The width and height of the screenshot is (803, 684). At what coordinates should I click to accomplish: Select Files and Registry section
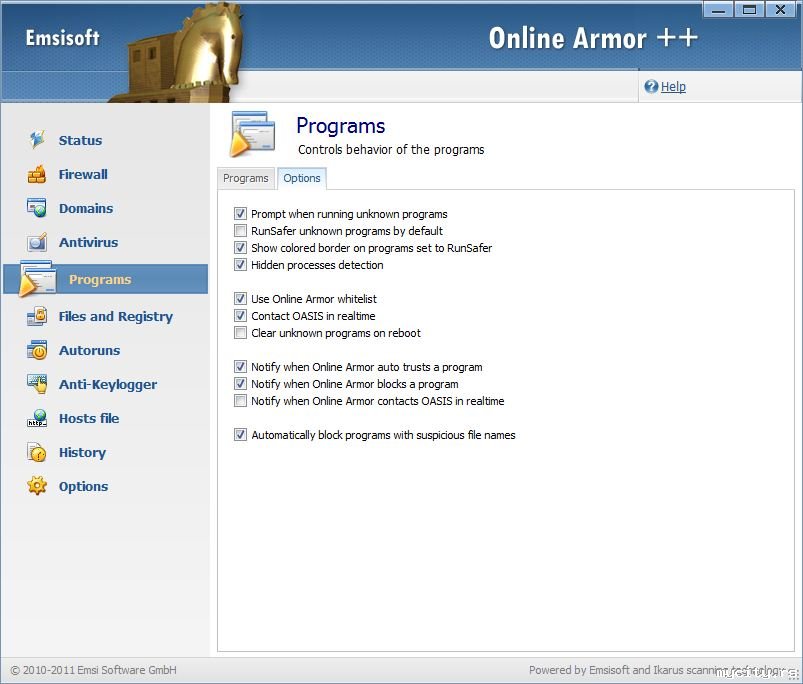(116, 317)
